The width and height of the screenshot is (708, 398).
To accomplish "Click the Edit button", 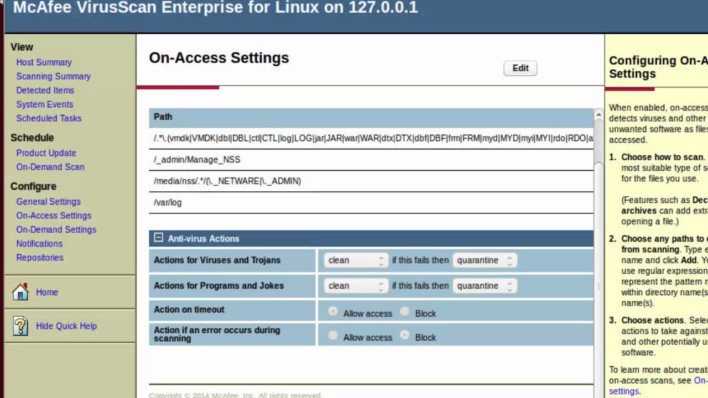I will (520, 68).
